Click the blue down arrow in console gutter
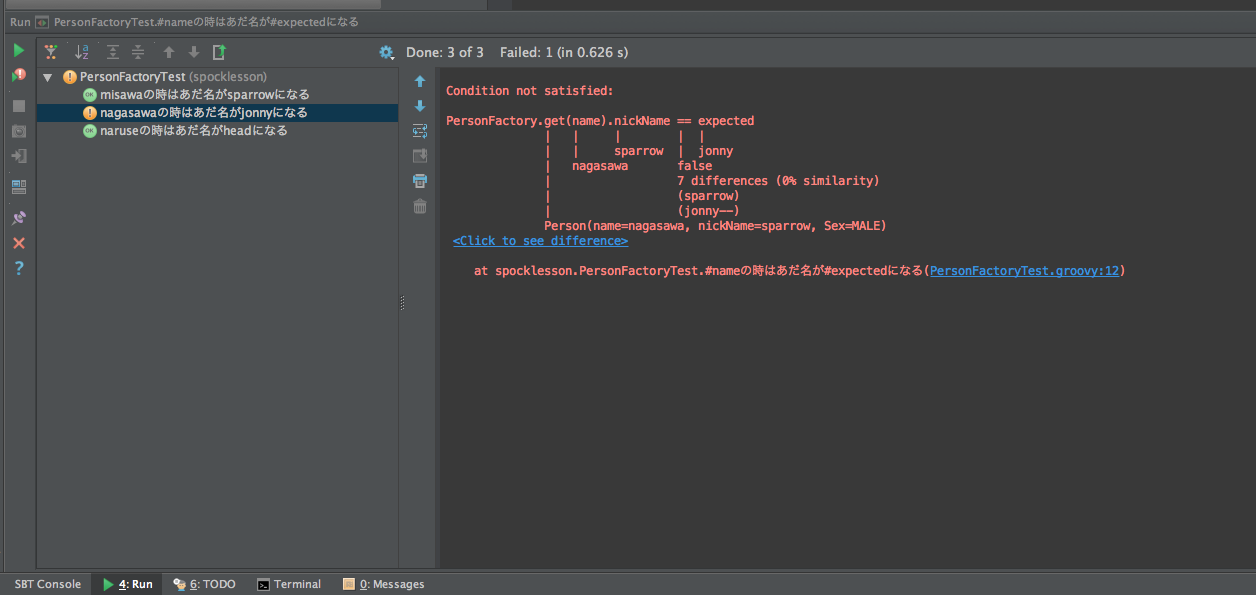The image size is (1256, 595). [x=420, y=106]
